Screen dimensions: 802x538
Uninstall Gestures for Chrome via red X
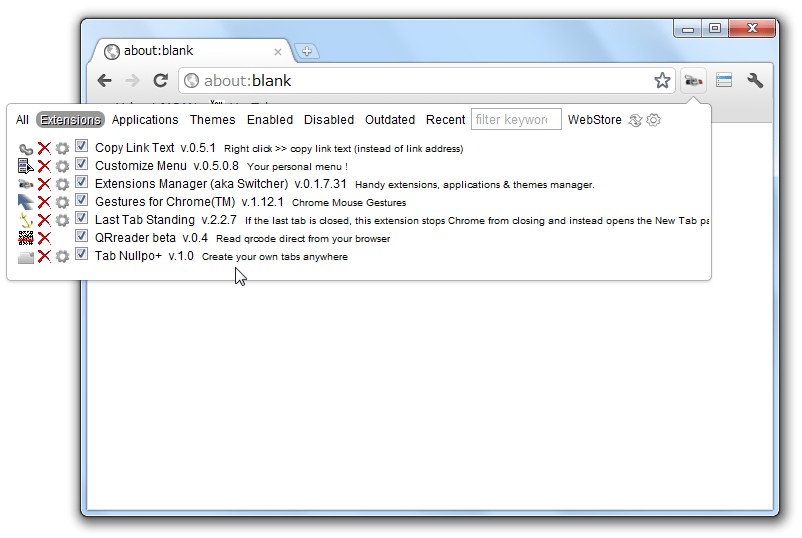pyautogui.click(x=44, y=202)
